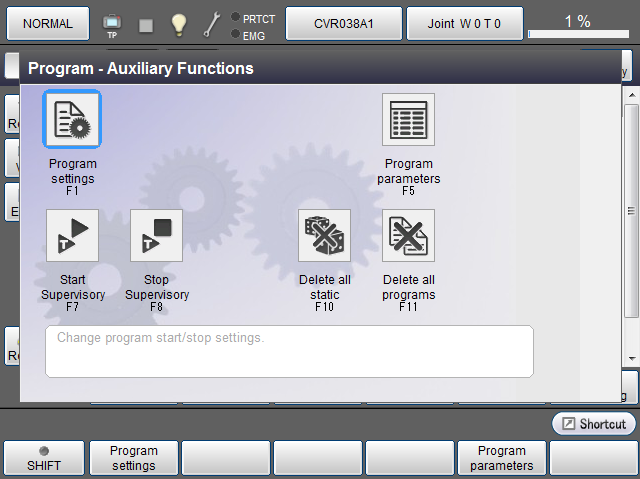Image resolution: width=640 pixels, height=479 pixels.
Task: Click the 1 % speed bar
Action: pyautogui.click(x=577, y=24)
